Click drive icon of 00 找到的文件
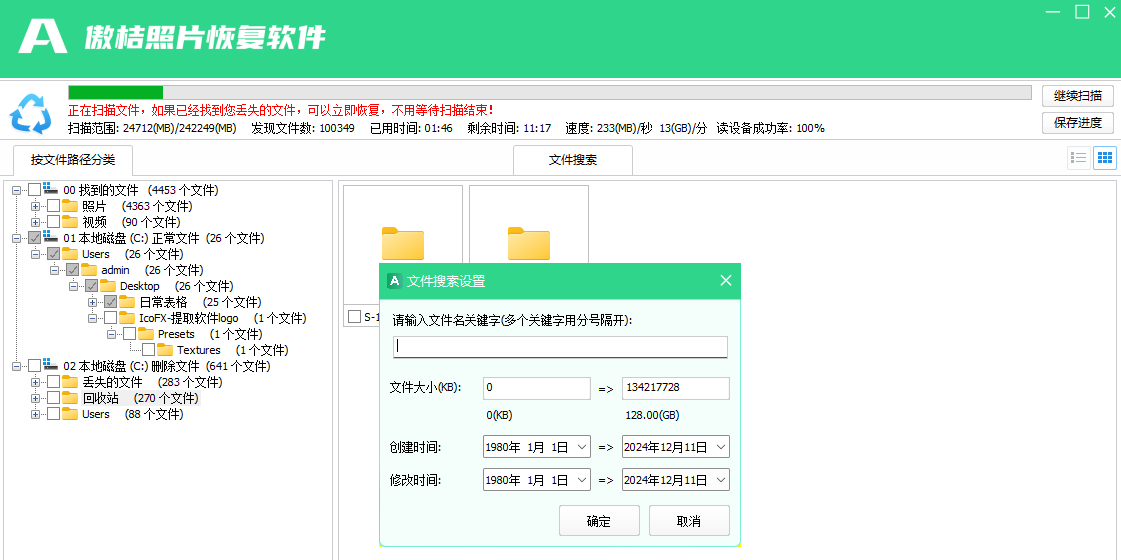1121x560 pixels. 51,189
